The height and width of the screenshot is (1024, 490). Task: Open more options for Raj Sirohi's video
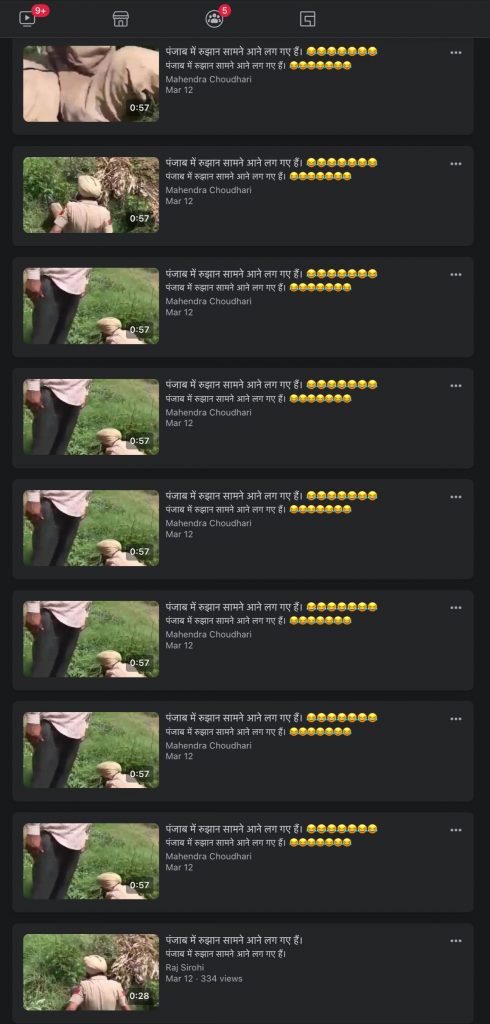point(456,940)
